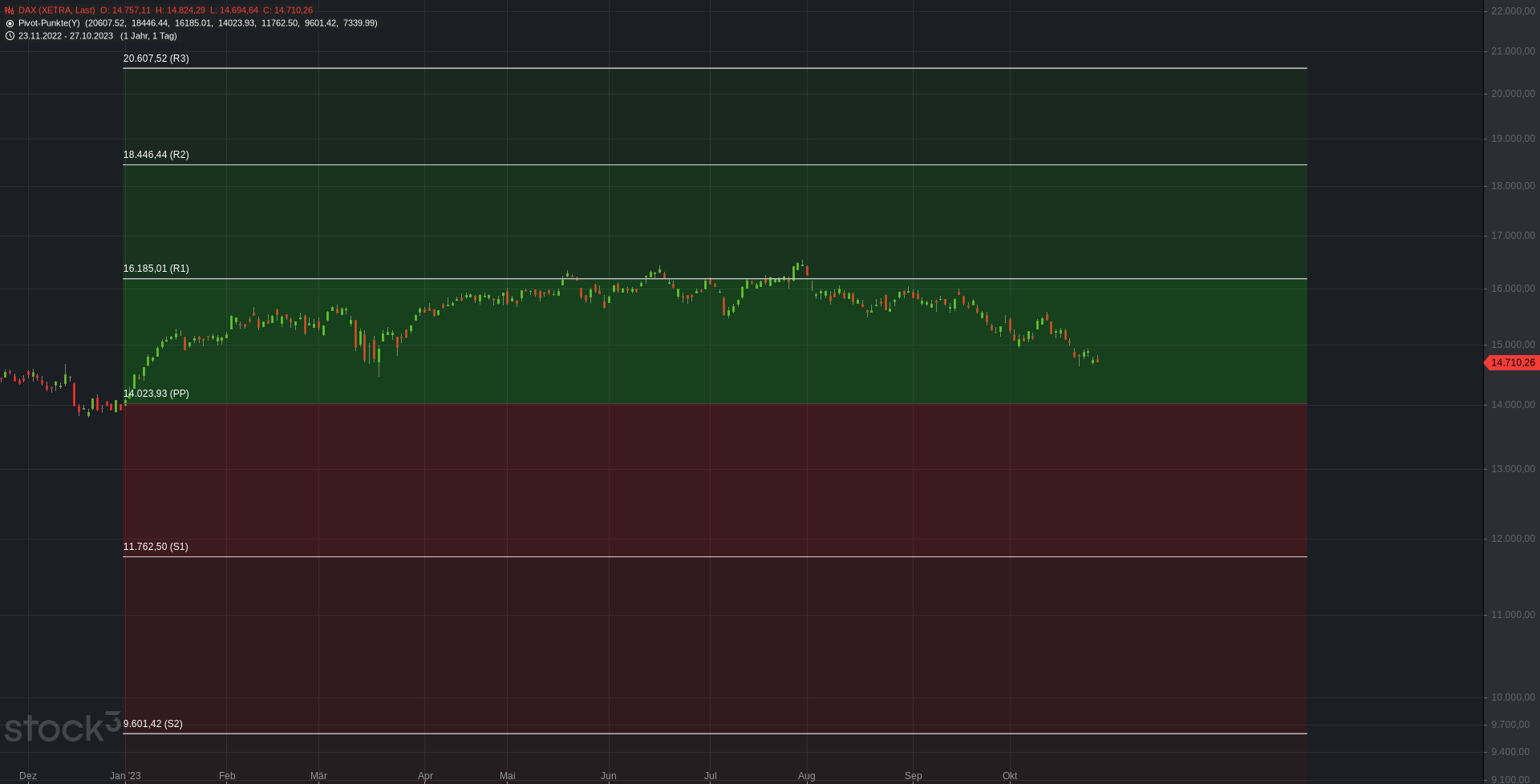Image resolution: width=1540 pixels, height=784 pixels.
Task: Click the 1 Jahr, 1 Tag interval text
Action: click(148, 36)
